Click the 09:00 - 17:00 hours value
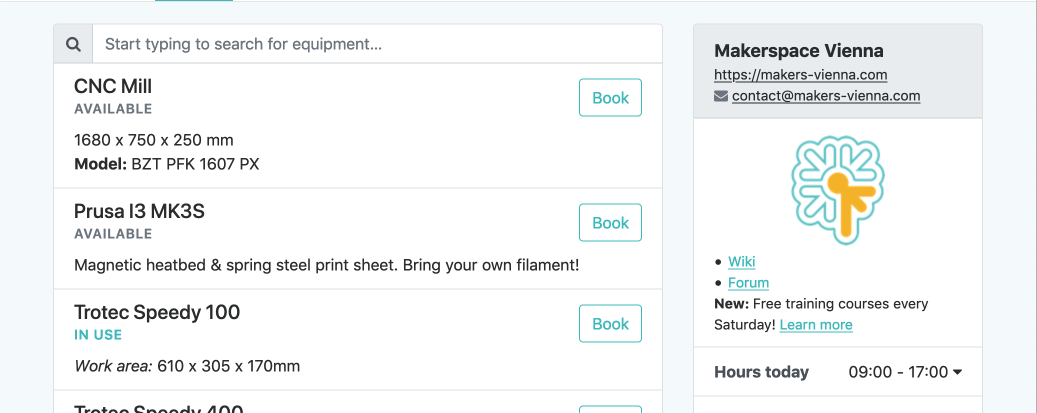This screenshot has width=1037, height=413. (898, 372)
